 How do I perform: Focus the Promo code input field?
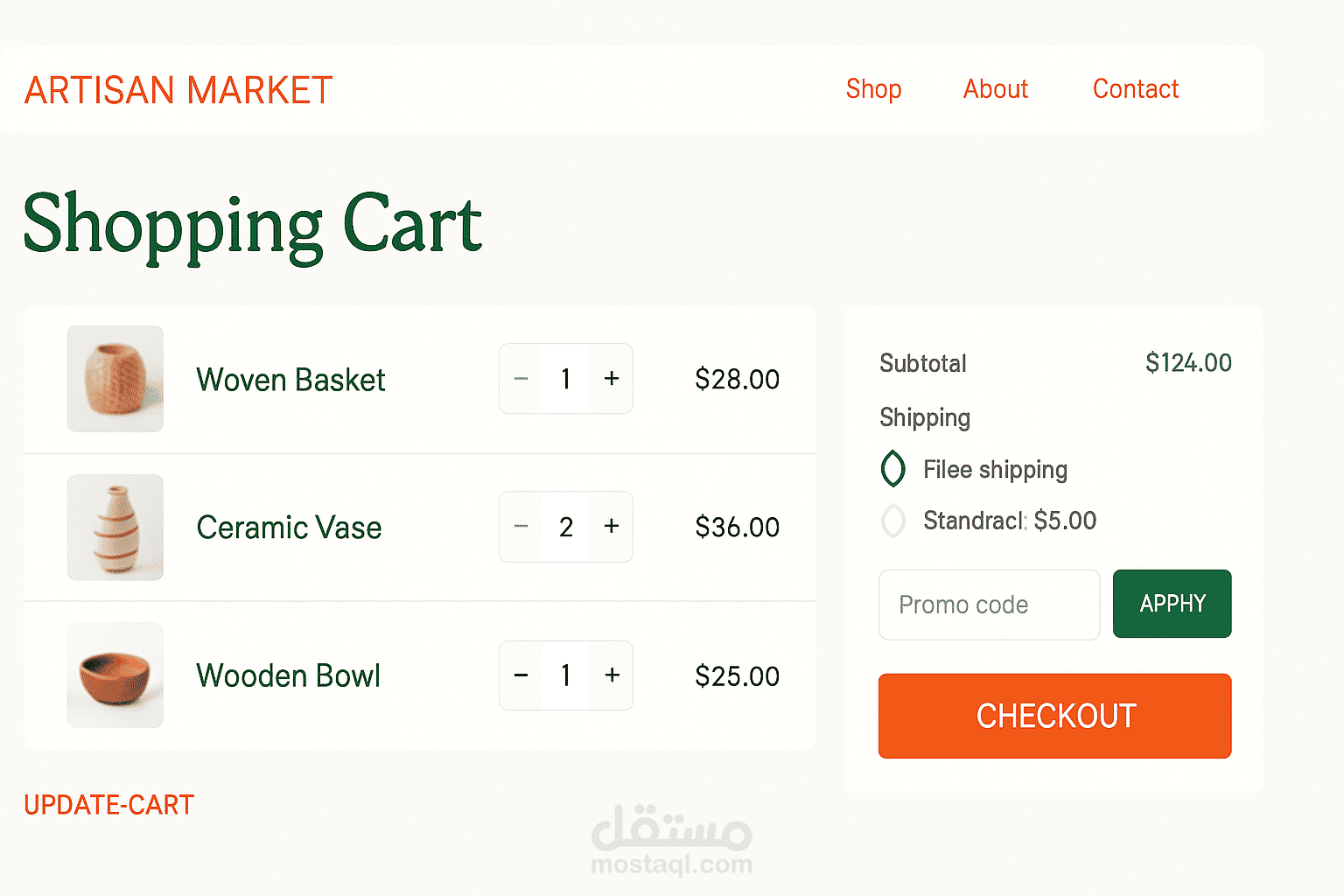[x=990, y=605]
